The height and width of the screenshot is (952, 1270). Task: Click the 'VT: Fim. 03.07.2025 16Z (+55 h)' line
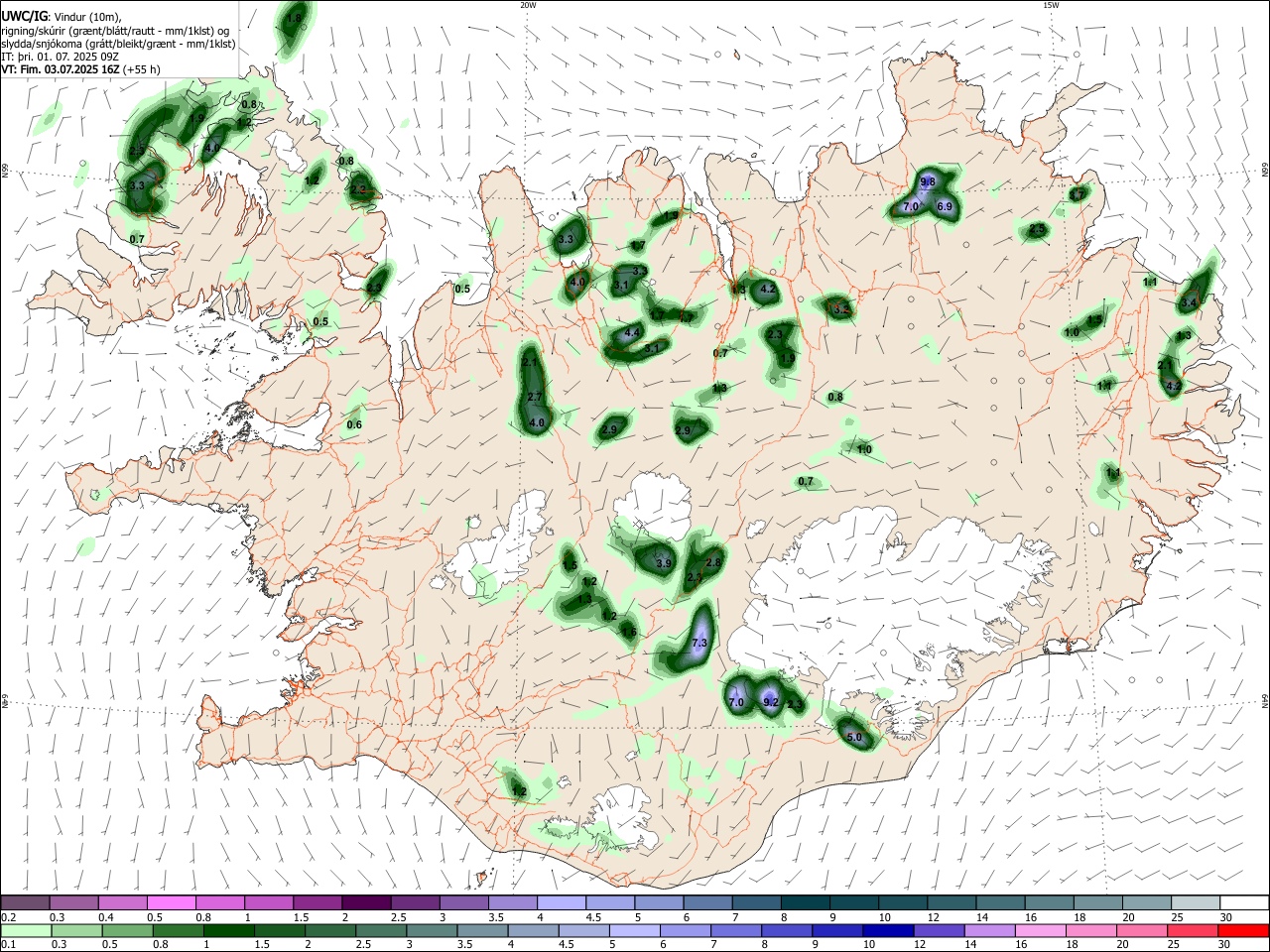(80, 69)
